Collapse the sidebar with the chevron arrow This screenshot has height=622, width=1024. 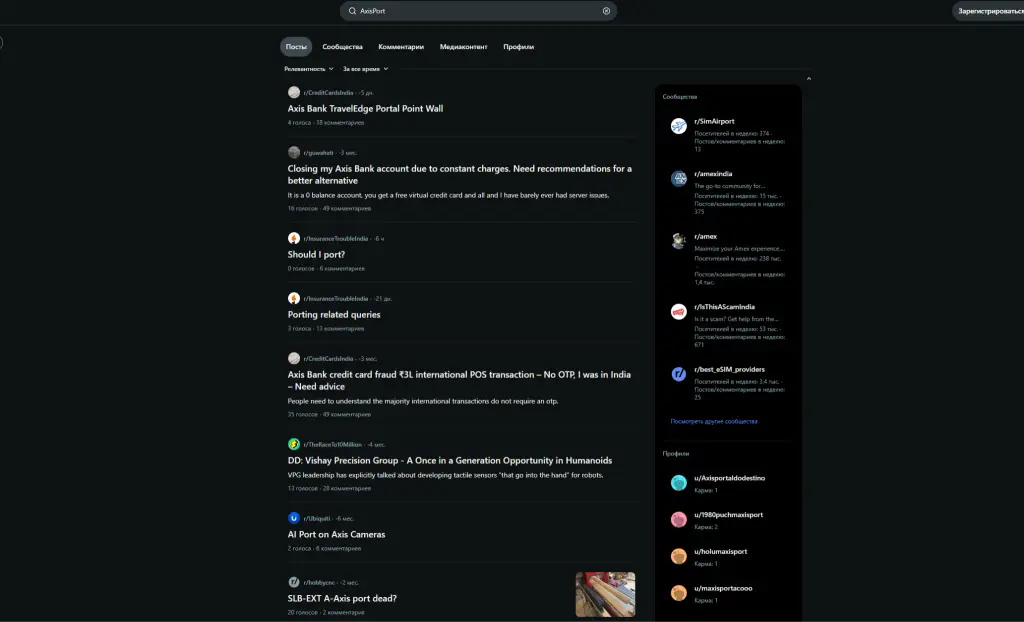coord(808,78)
